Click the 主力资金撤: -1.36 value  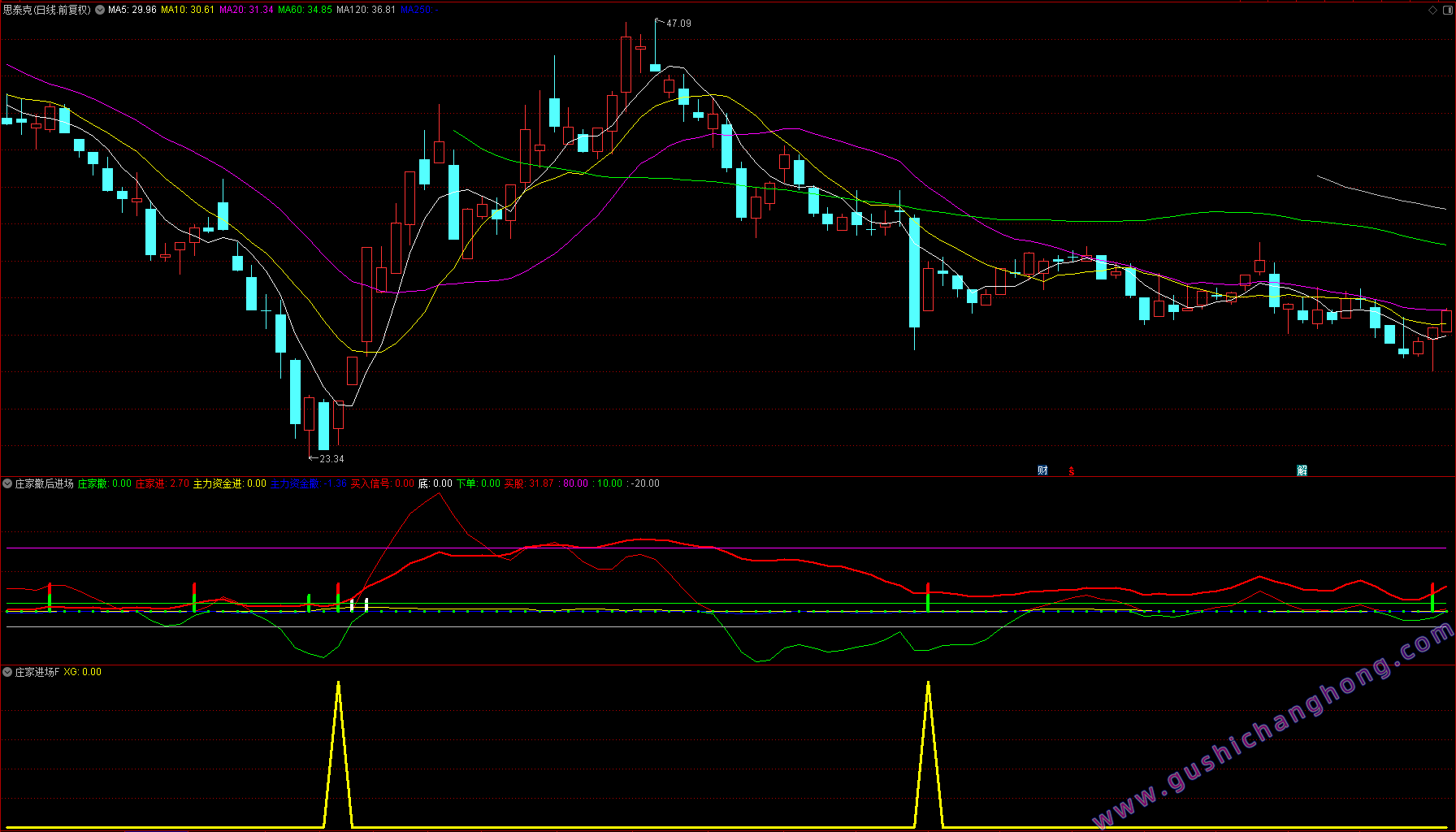click(308, 483)
